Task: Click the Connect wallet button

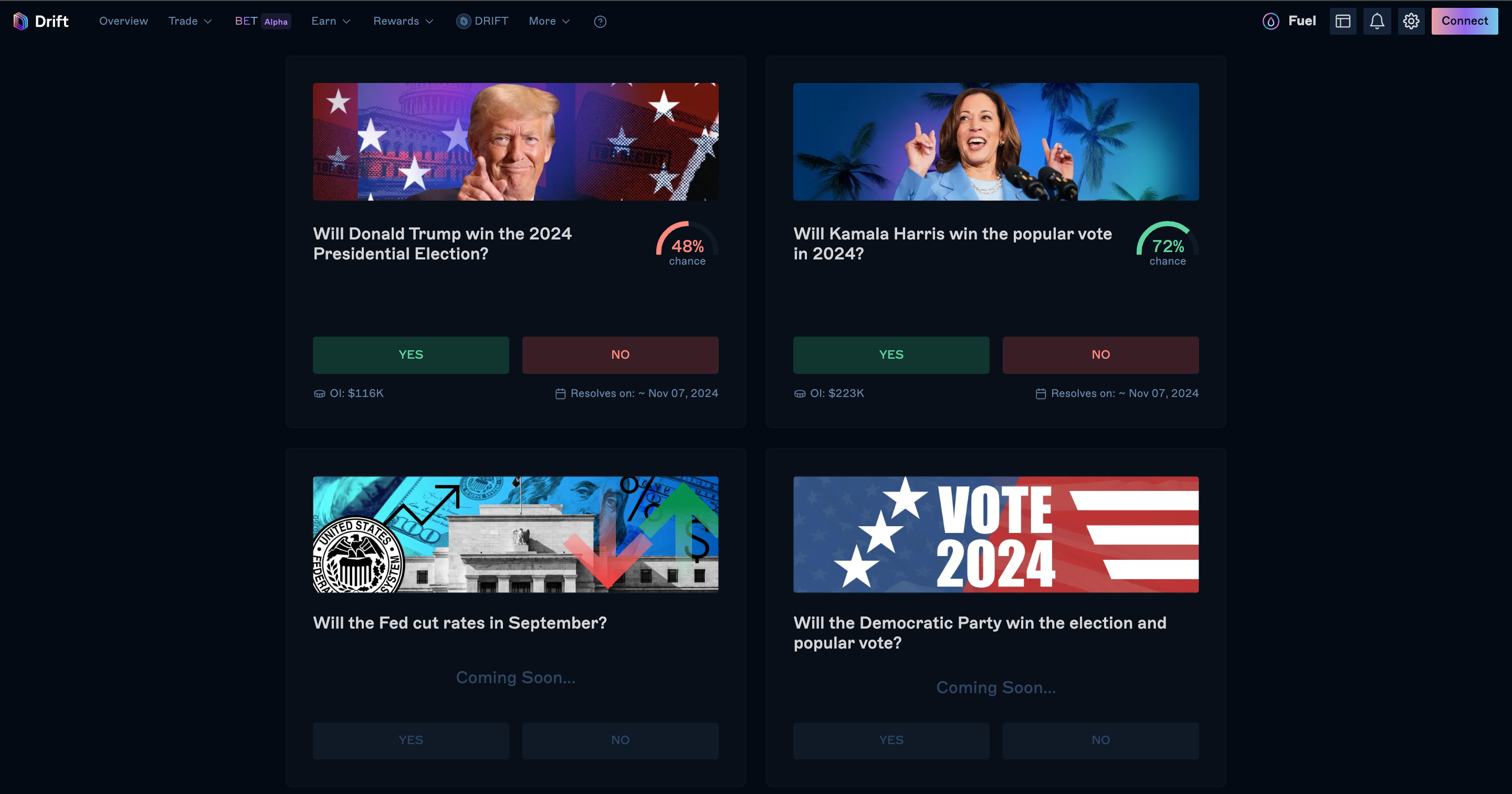Action: pyautogui.click(x=1464, y=21)
